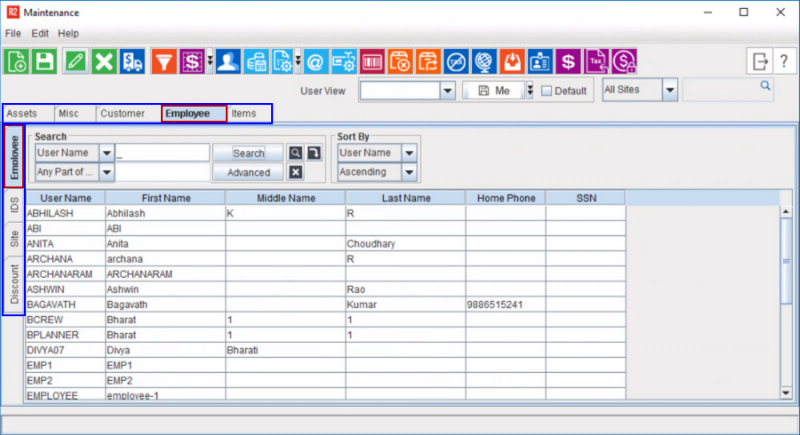Click the exit door icon
Viewport: 800px width, 435px height.
[760, 61]
